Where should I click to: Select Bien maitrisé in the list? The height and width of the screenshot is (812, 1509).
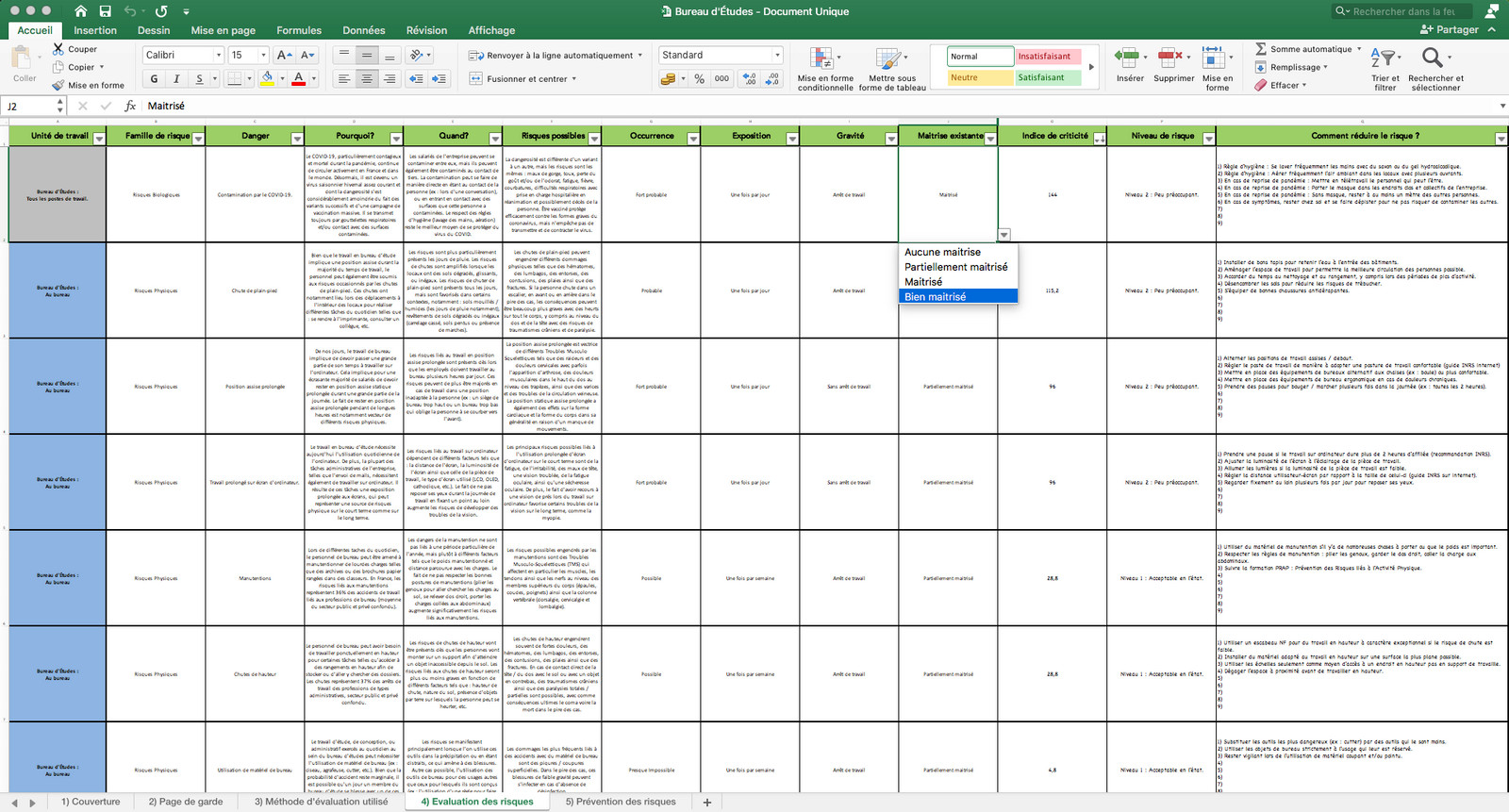[x=958, y=297]
